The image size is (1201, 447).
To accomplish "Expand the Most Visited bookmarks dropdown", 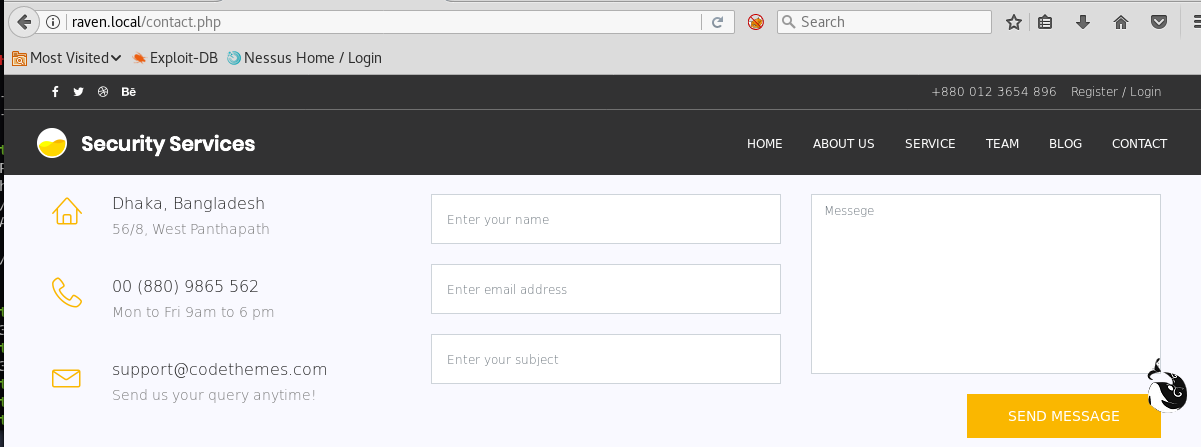I will click(66, 58).
